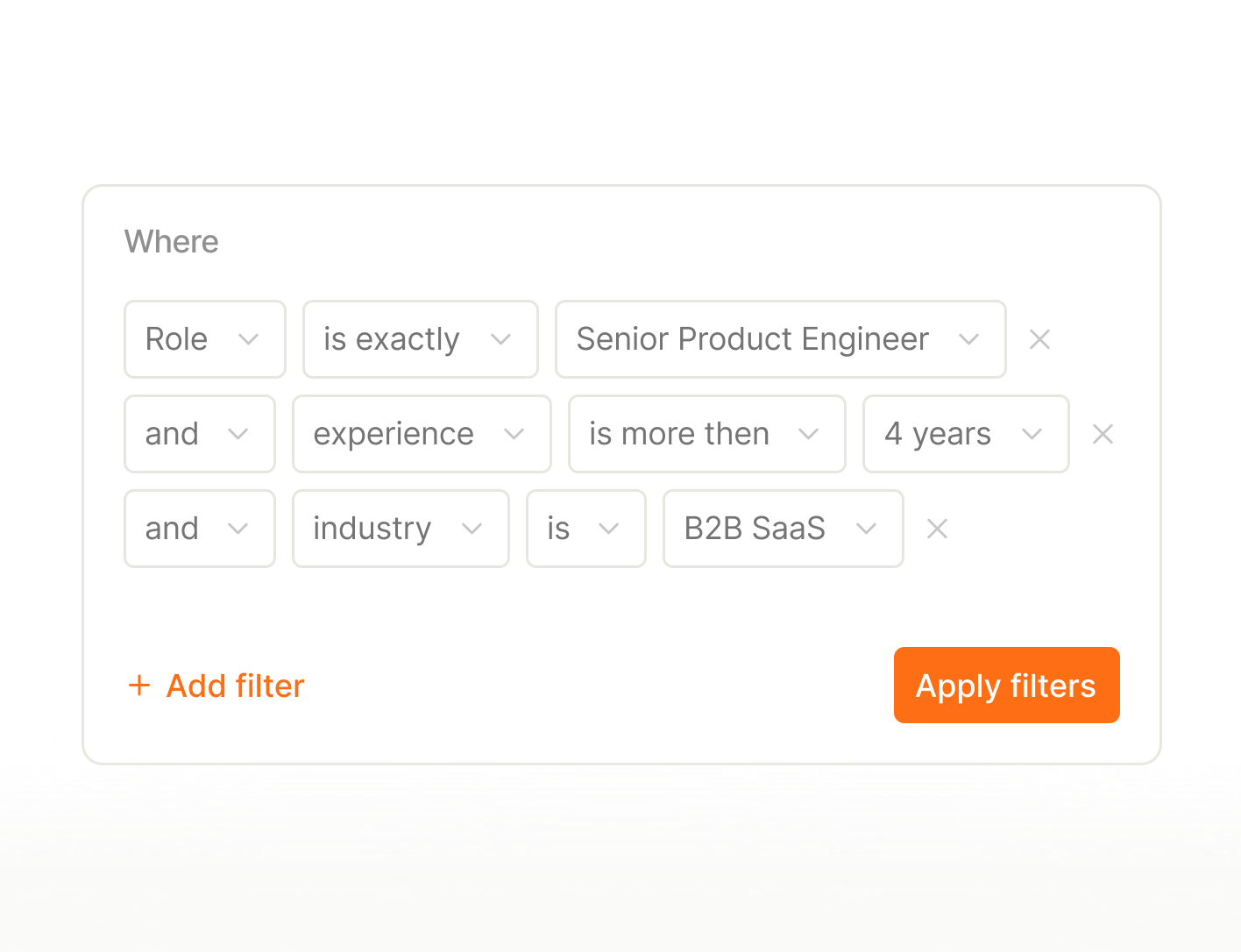Click the chevron on the is exactly field
The height and width of the screenshot is (952, 1241).
[500, 339]
